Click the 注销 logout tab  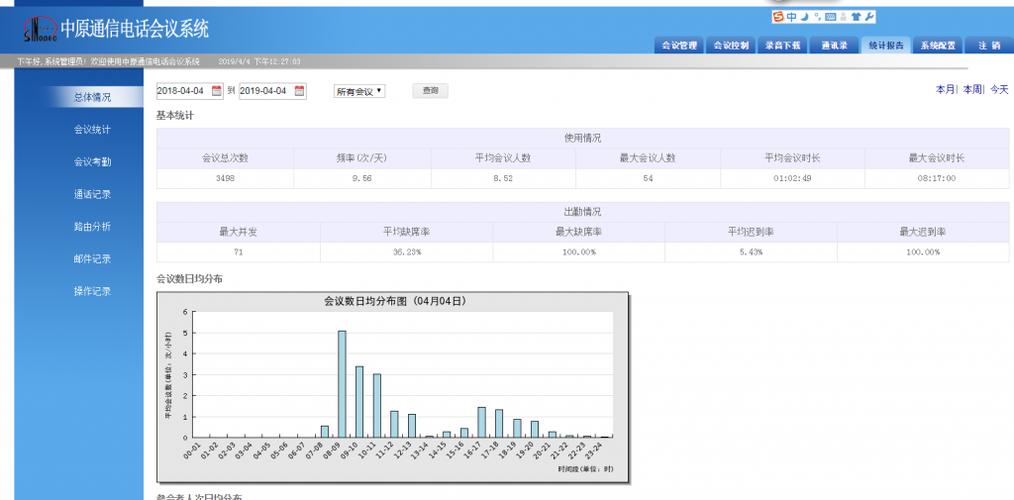[x=989, y=45]
